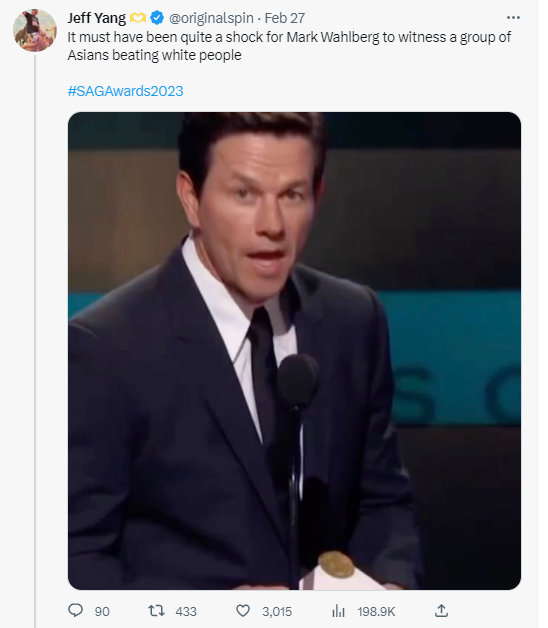Click the 90 replies count
This screenshot has width=548, height=628.
[x=102, y=612]
